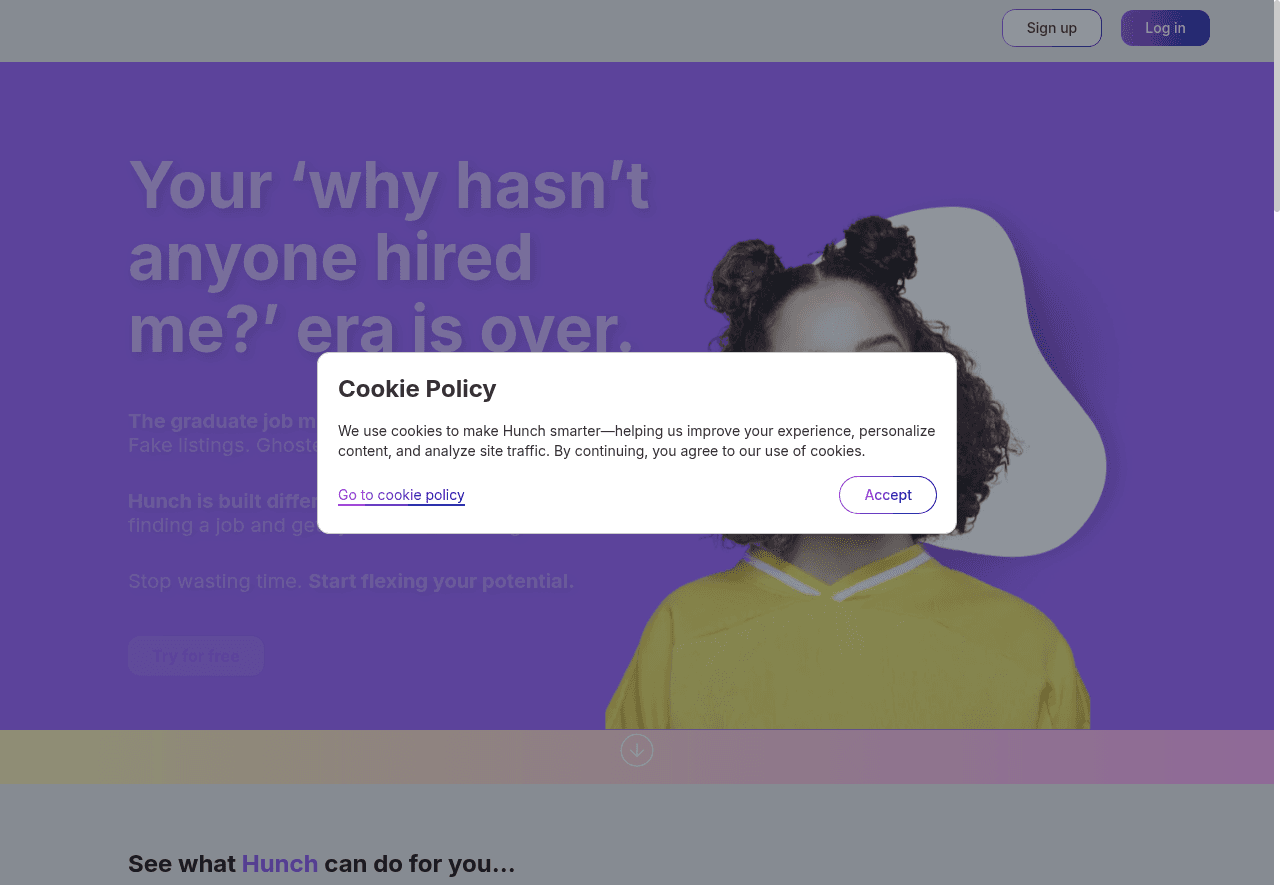Click the dimmed 'Try for free' button

(196, 656)
